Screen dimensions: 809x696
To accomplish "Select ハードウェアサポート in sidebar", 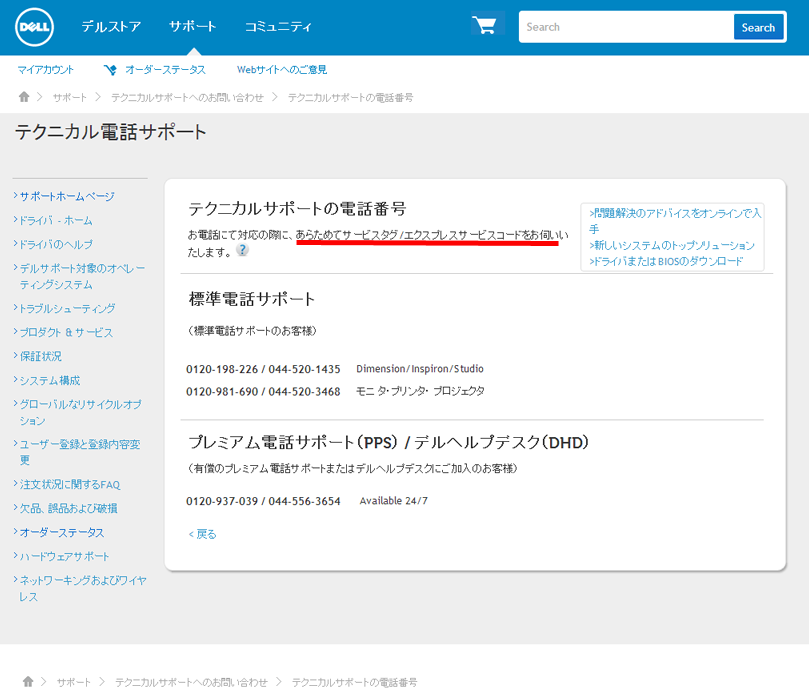I will tap(65, 556).
